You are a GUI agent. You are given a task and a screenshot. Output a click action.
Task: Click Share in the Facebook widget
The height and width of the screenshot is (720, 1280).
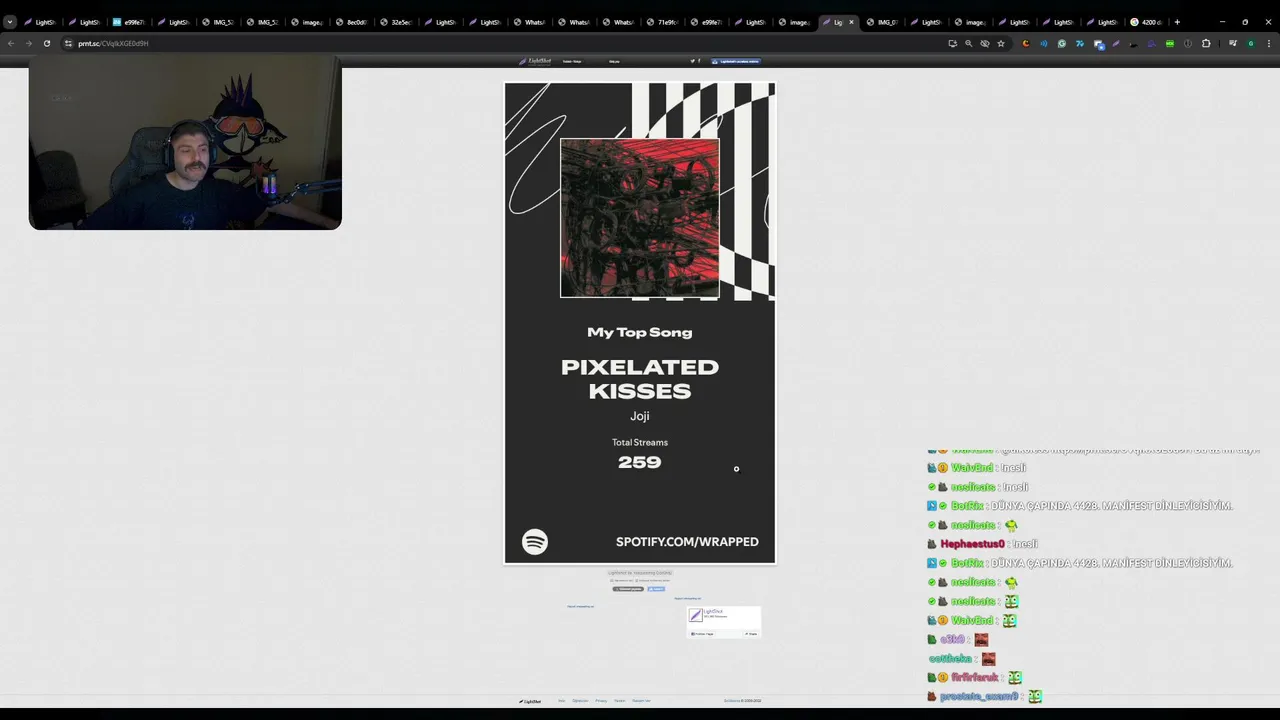pyautogui.click(x=751, y=634)
